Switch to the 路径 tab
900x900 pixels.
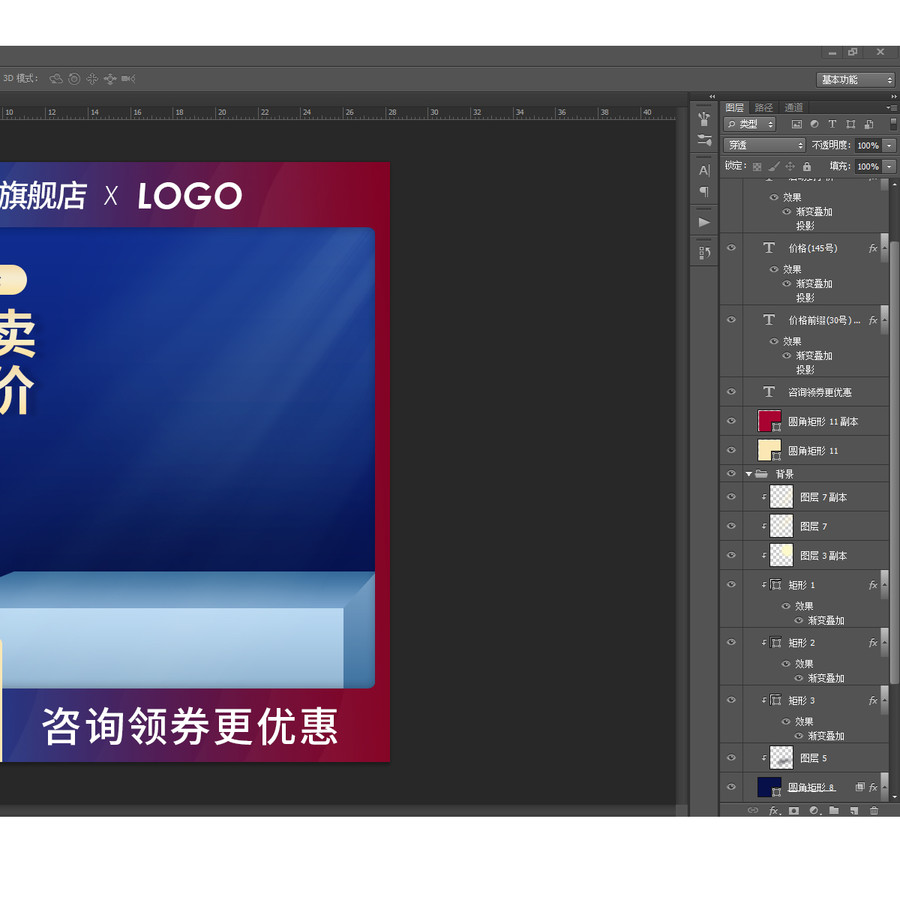(x=763, y=107)
